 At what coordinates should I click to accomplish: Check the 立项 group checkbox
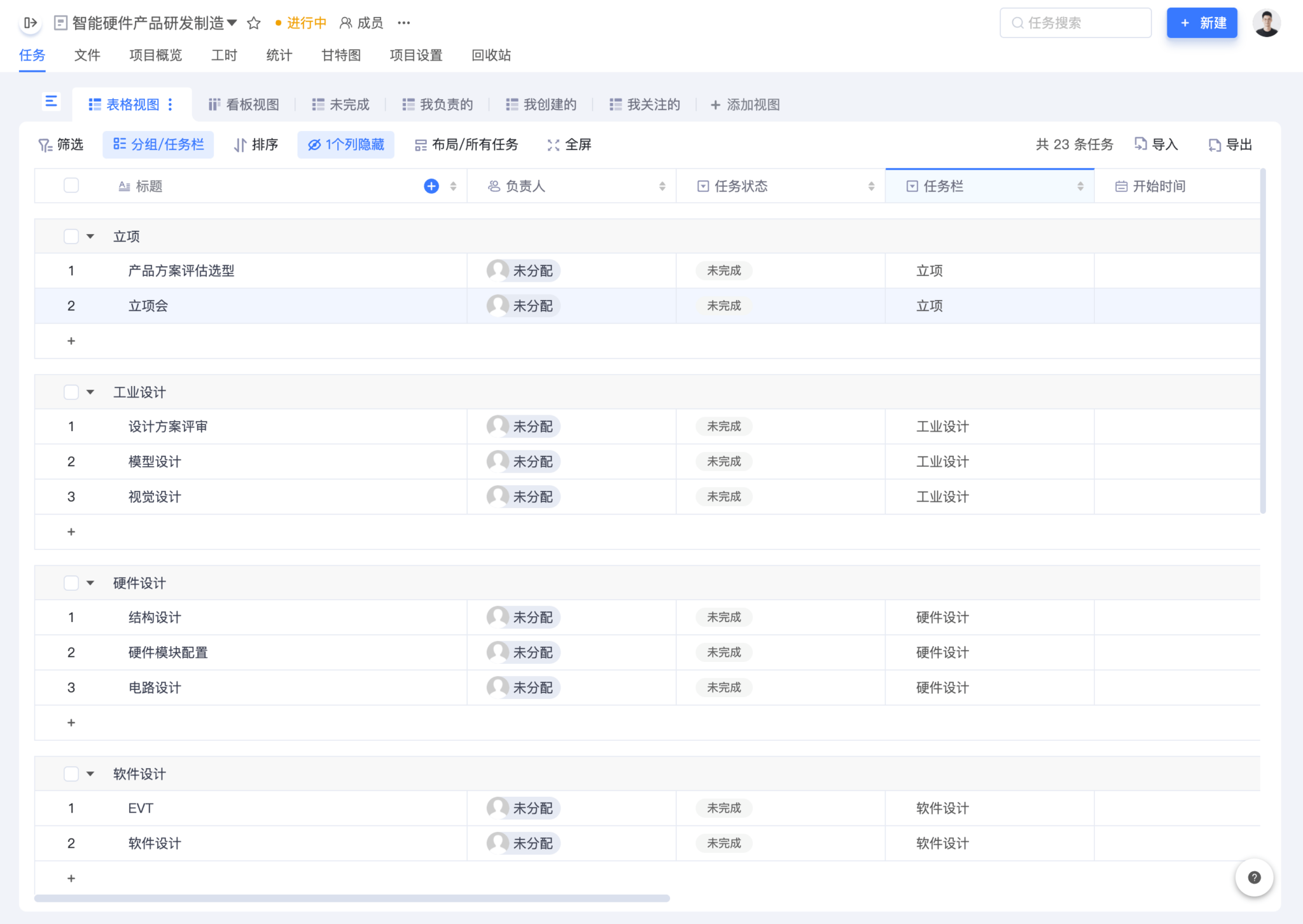point(71,237)
